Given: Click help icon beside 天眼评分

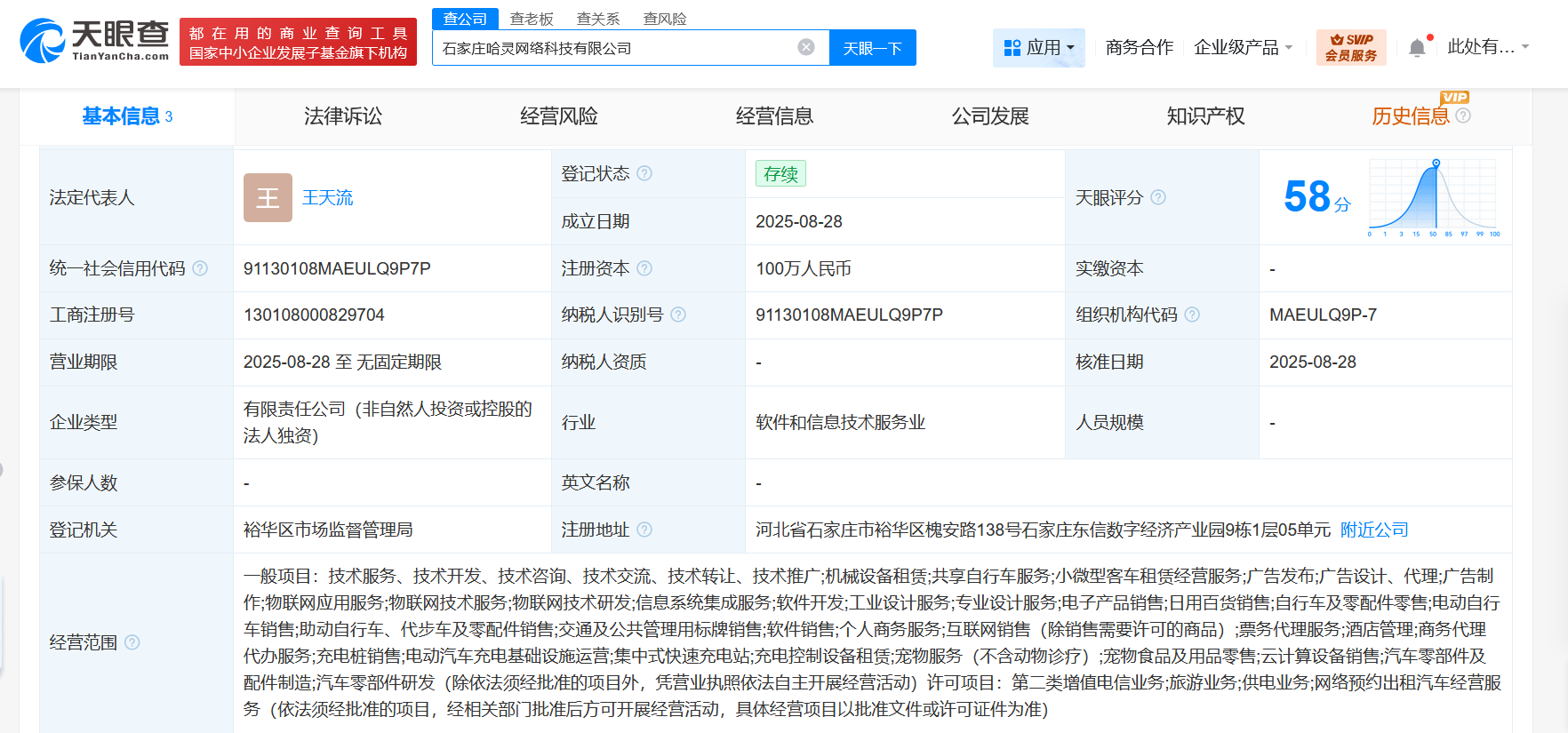Looking at the screenshot, I should pyautogui.click(x=1158, y=197).
